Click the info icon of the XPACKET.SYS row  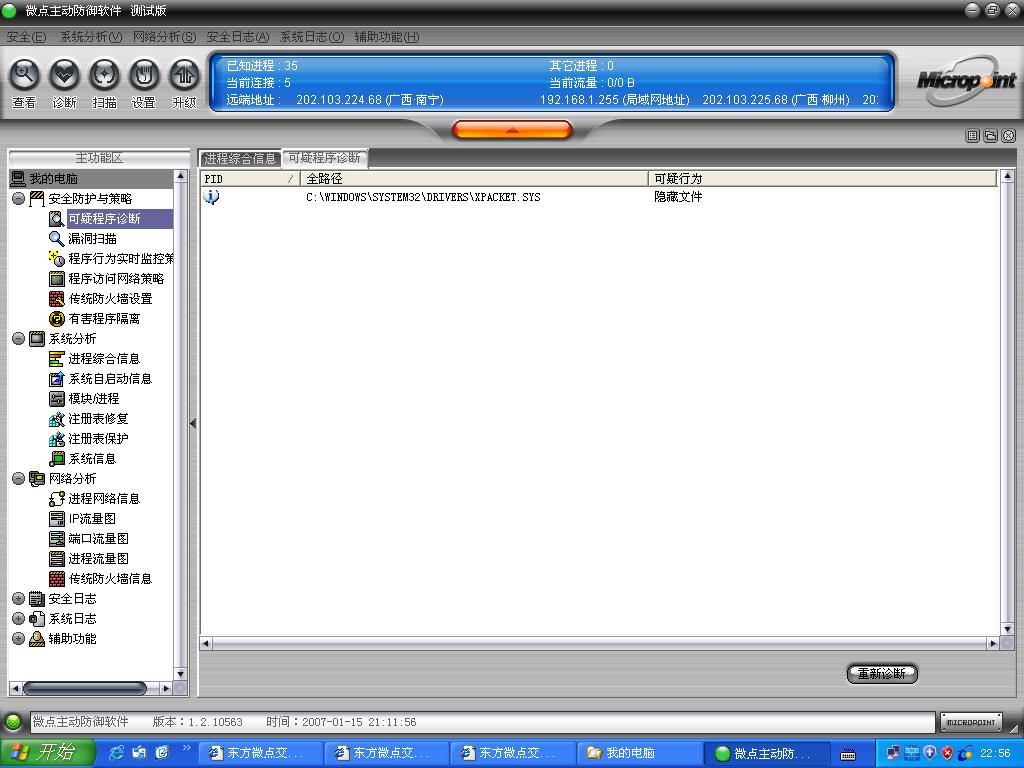211,197
